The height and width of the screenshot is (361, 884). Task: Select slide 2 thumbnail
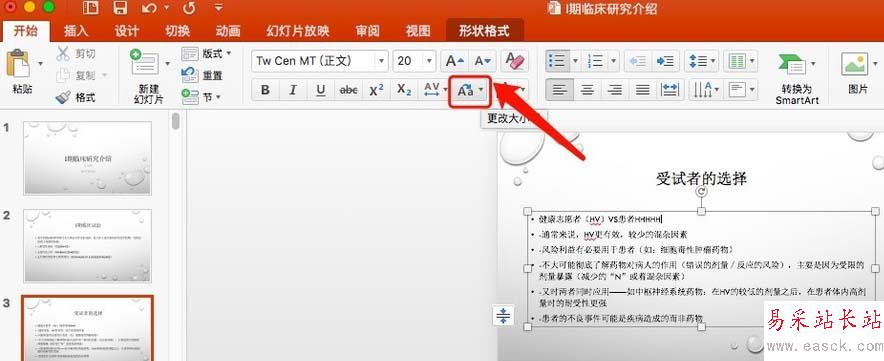pyautogui.click(x=87, y=245)
